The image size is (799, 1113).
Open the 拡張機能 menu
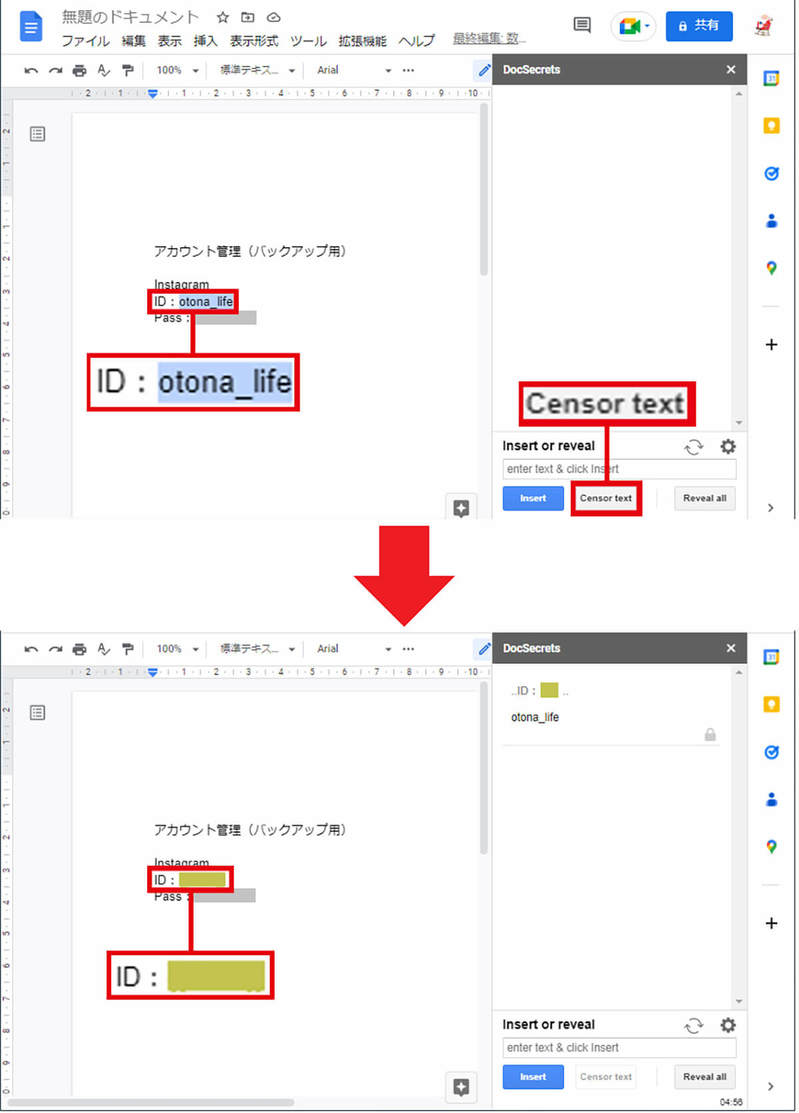click(363, 41)
